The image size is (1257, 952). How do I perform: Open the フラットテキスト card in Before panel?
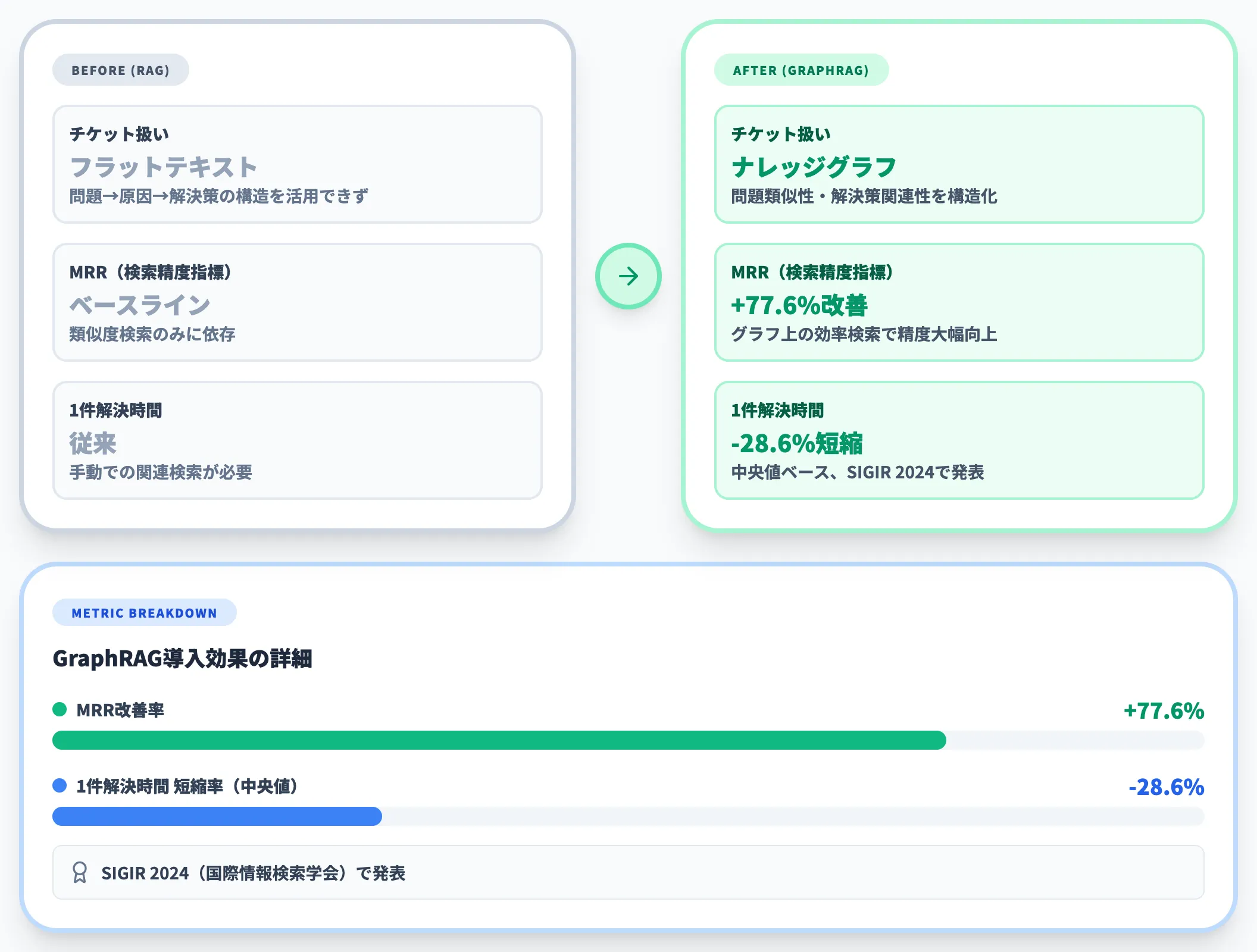tap(297, 164)
